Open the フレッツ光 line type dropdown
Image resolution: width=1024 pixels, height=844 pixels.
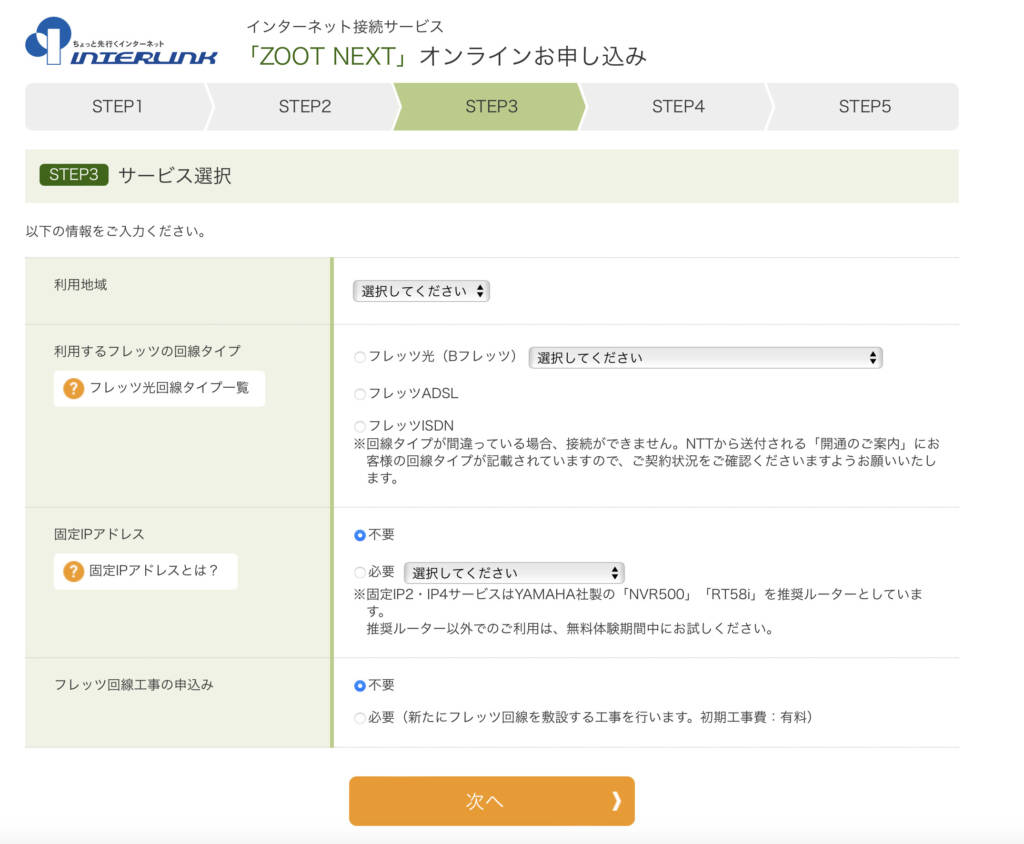click(705, 358)
